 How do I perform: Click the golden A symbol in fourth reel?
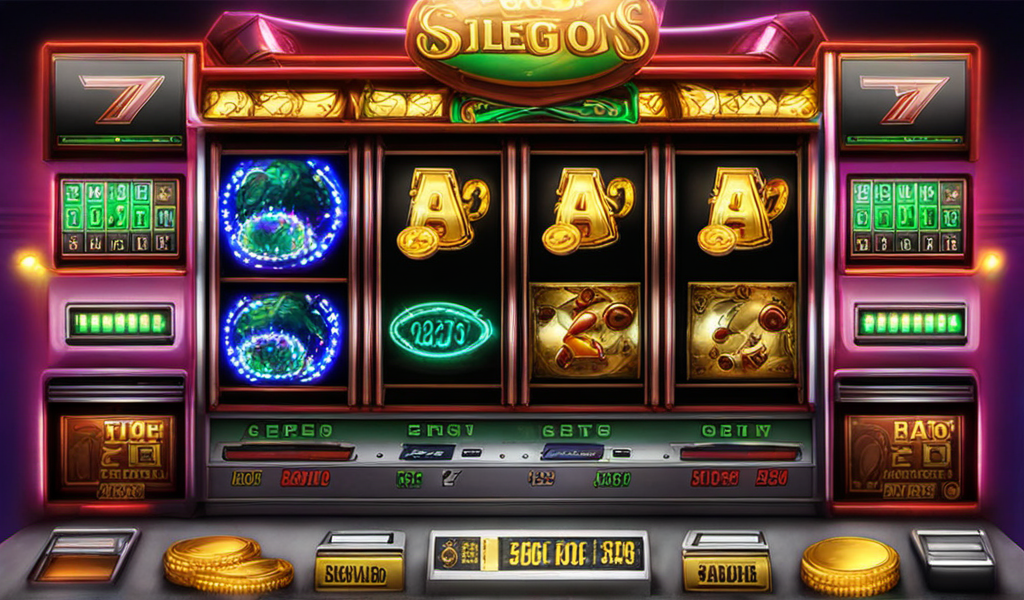[x=743, y=212]
